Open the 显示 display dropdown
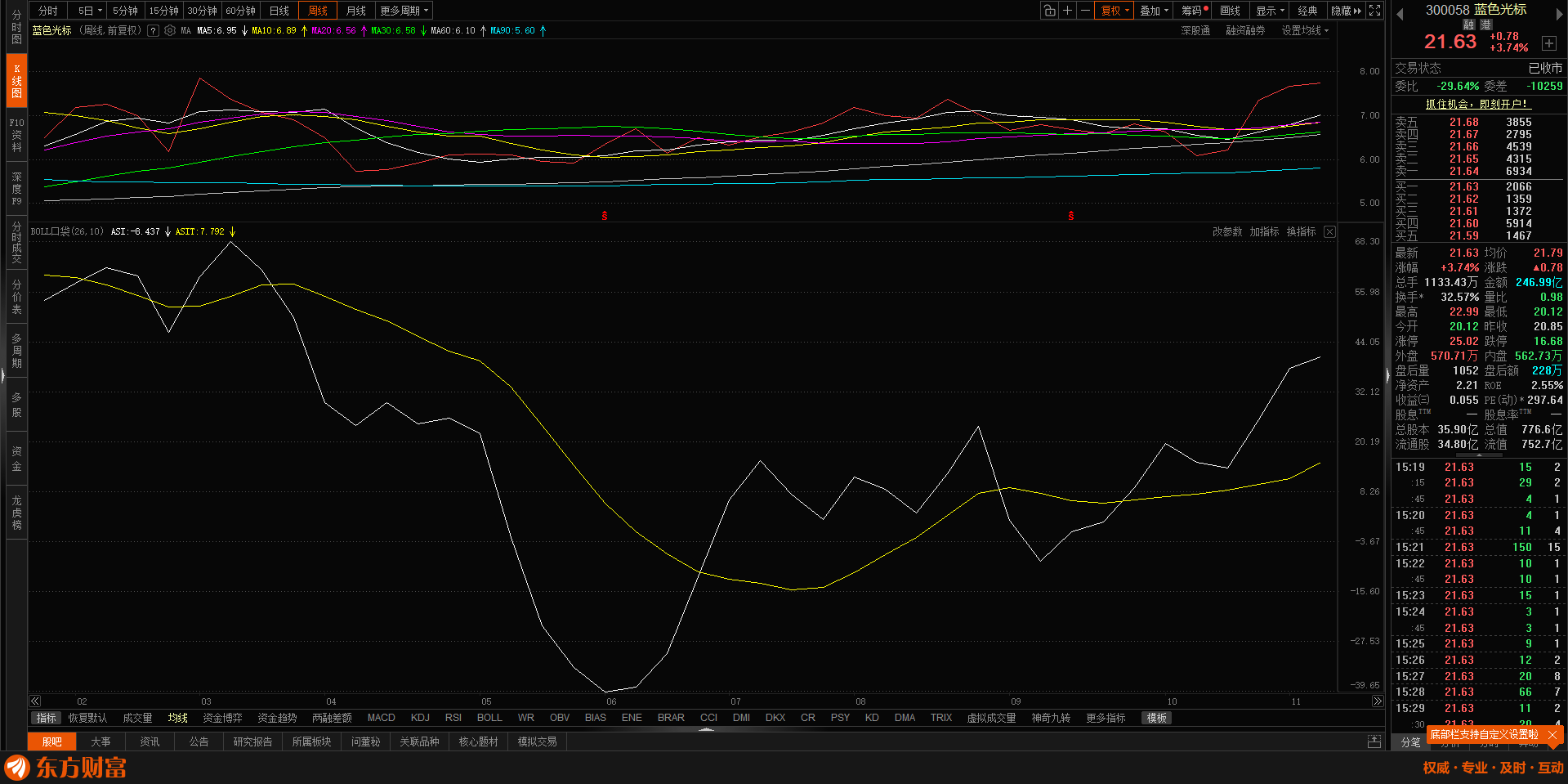Screen dimensions: 1568x784 point(1271,11)
